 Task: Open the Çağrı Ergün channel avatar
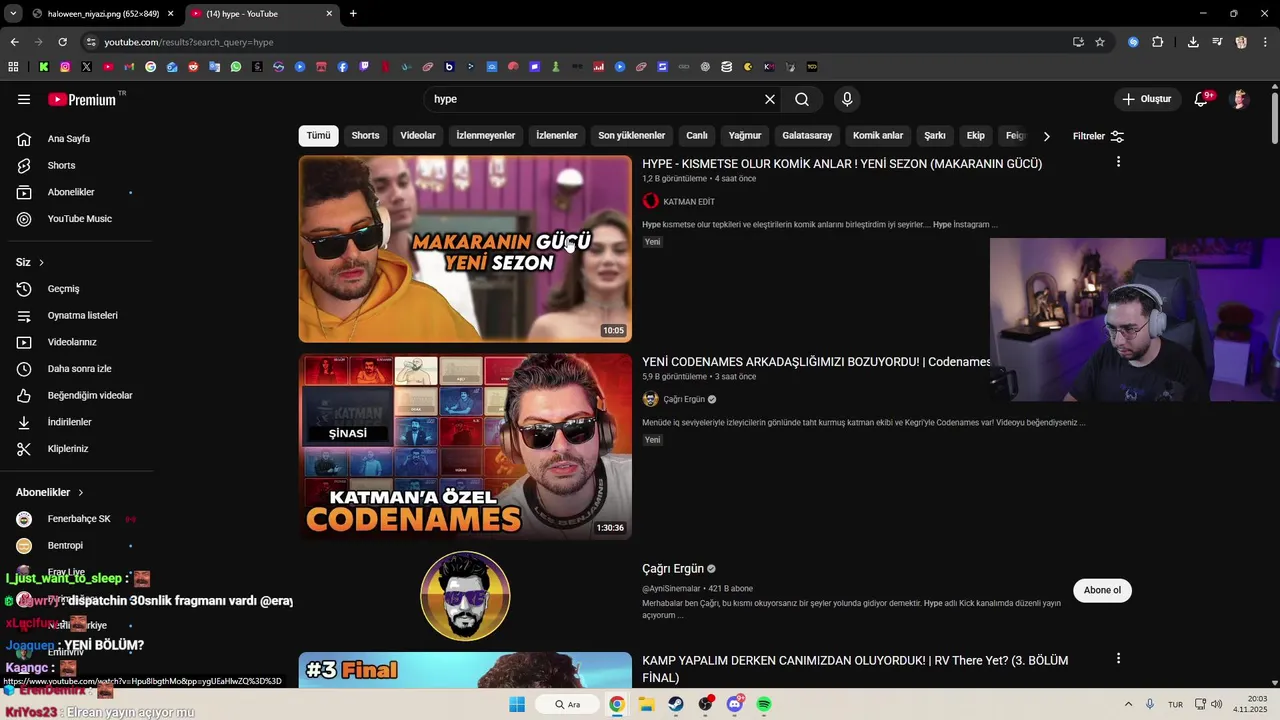(x=465, y=596)
